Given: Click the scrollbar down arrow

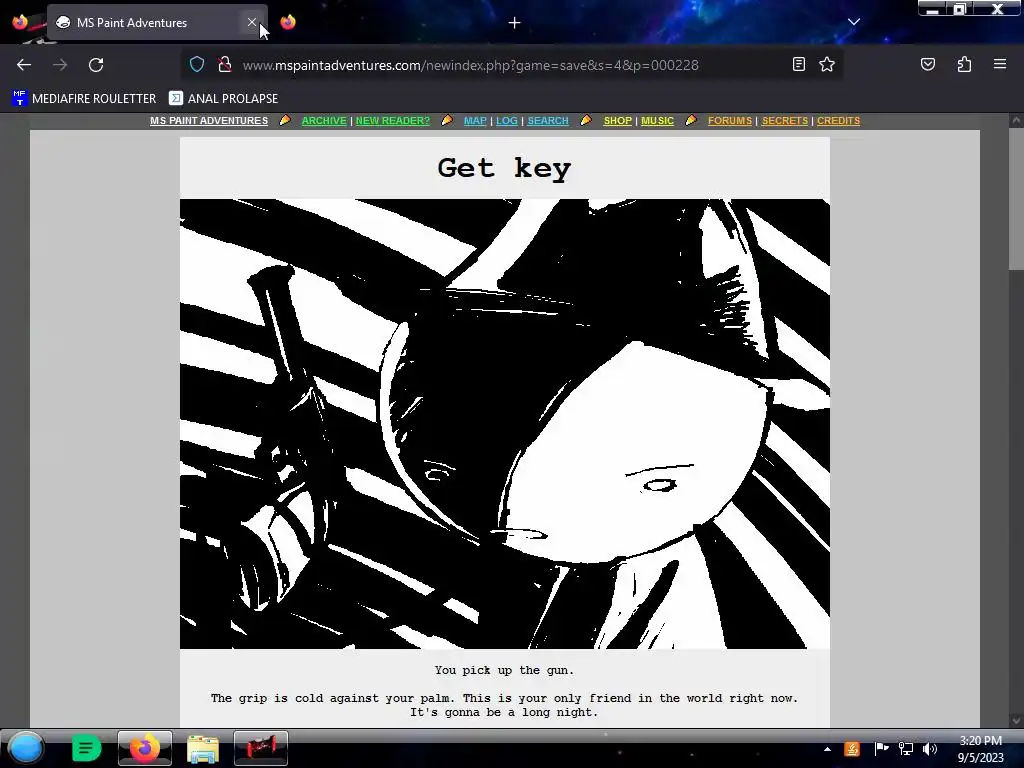Looking at the screenshot, I should [1016, 721].
